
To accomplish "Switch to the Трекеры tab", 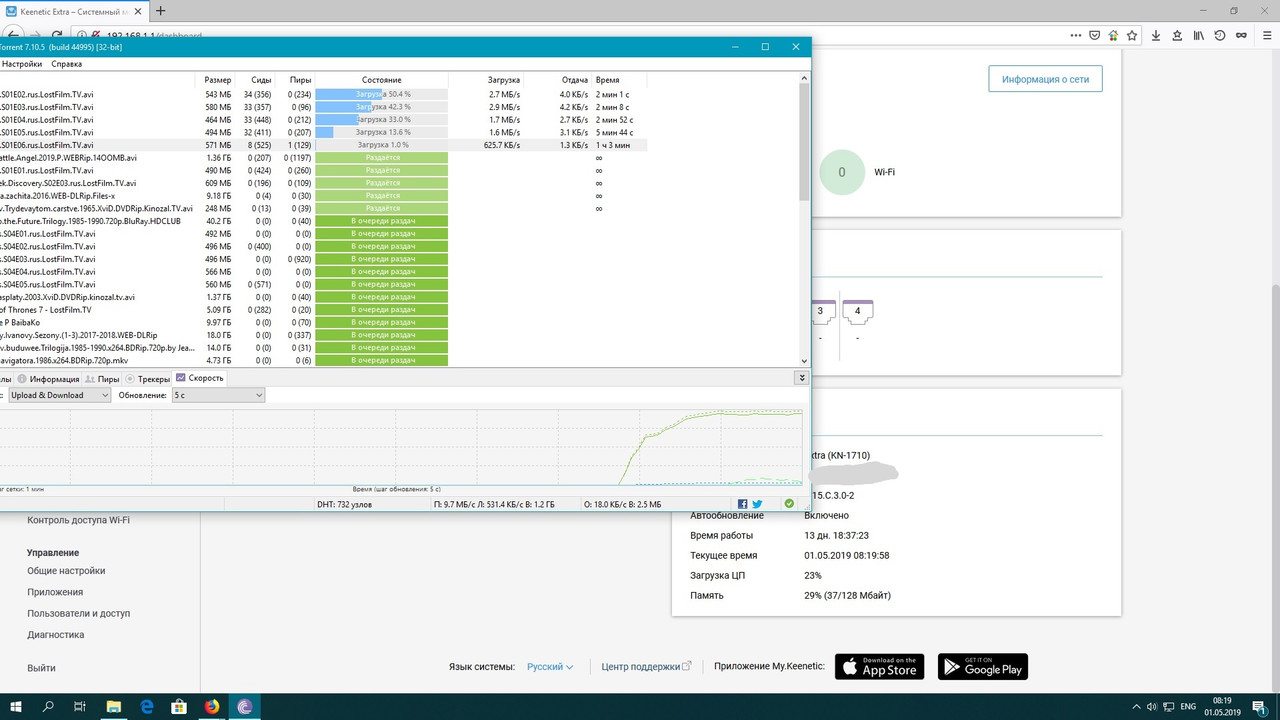I will point(147,379).
